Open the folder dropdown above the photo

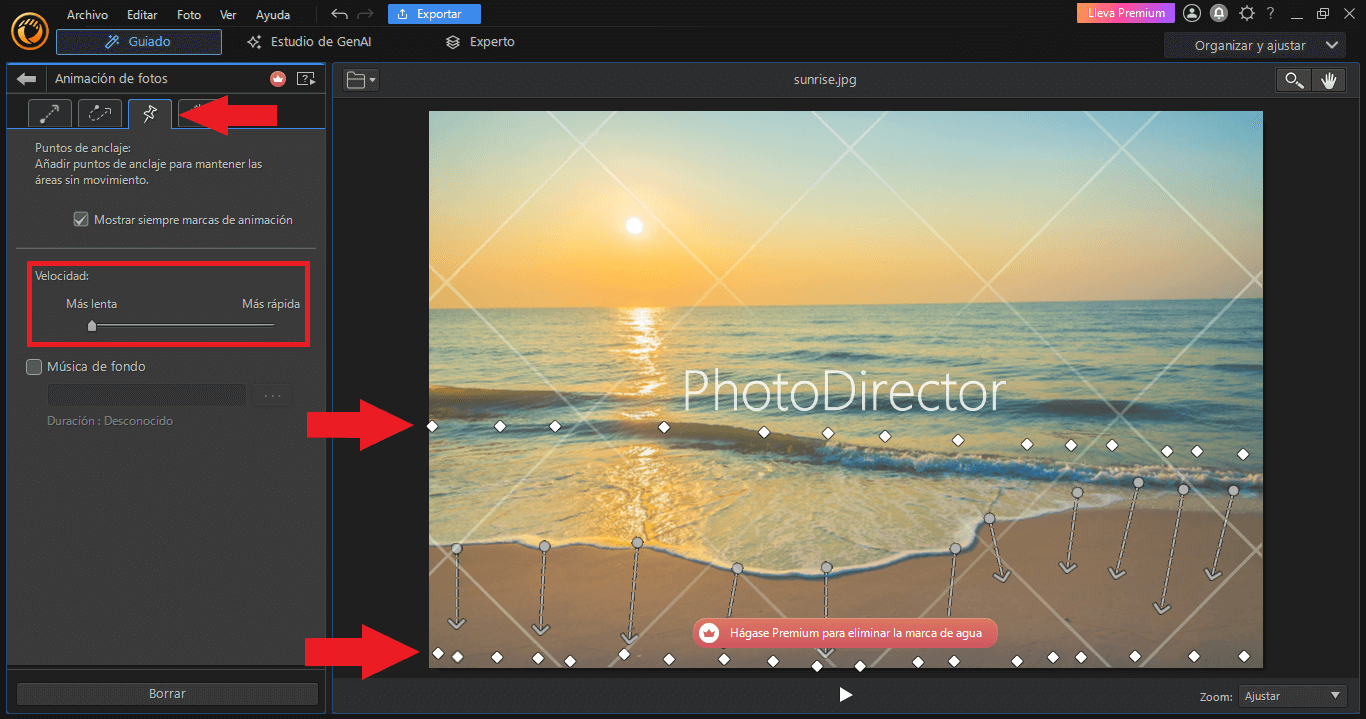[361, 81]
